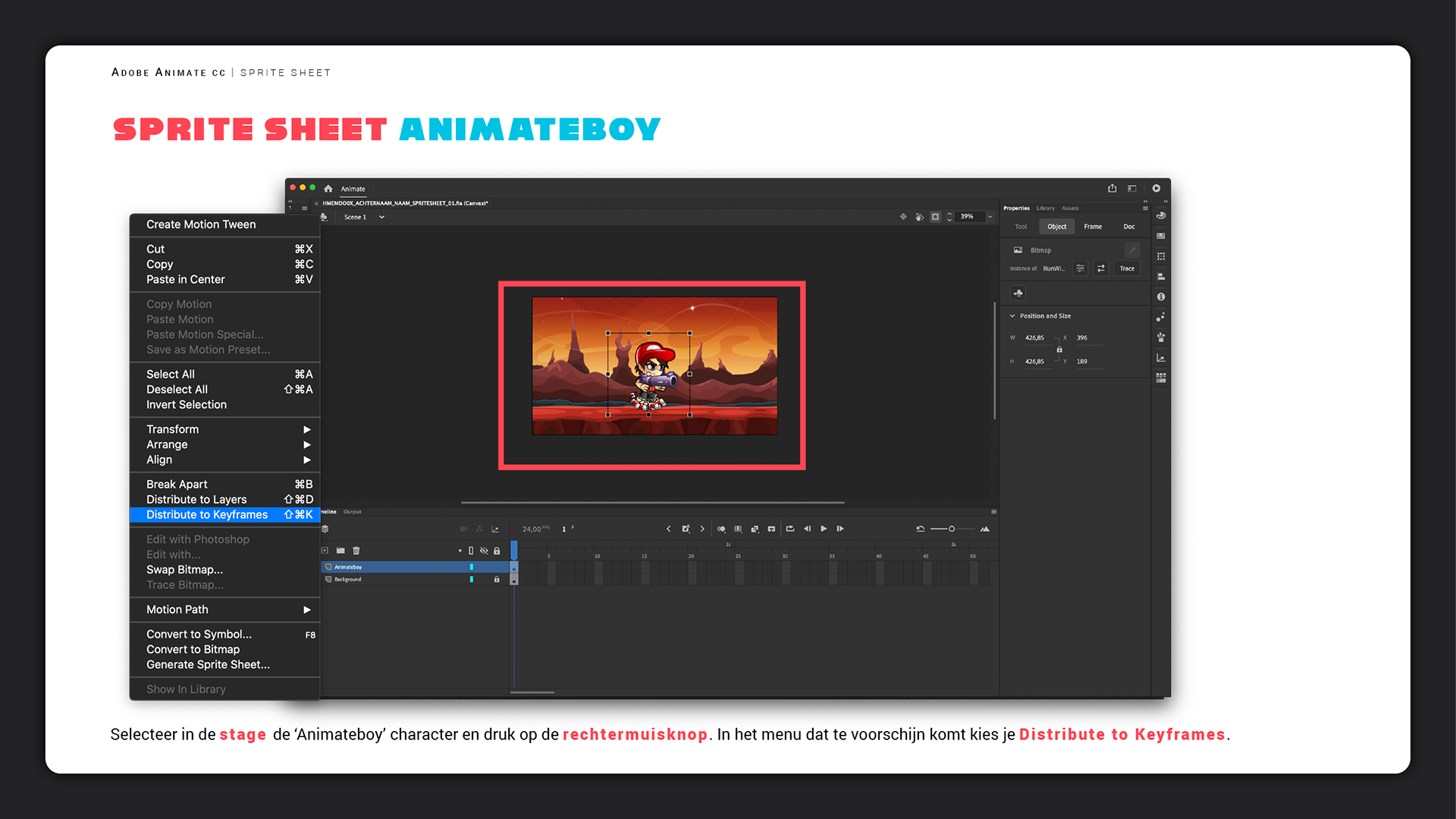Switch to the Library tab
The width and height of the screenshot is (1456, 819).
(x=1046, y=208)
